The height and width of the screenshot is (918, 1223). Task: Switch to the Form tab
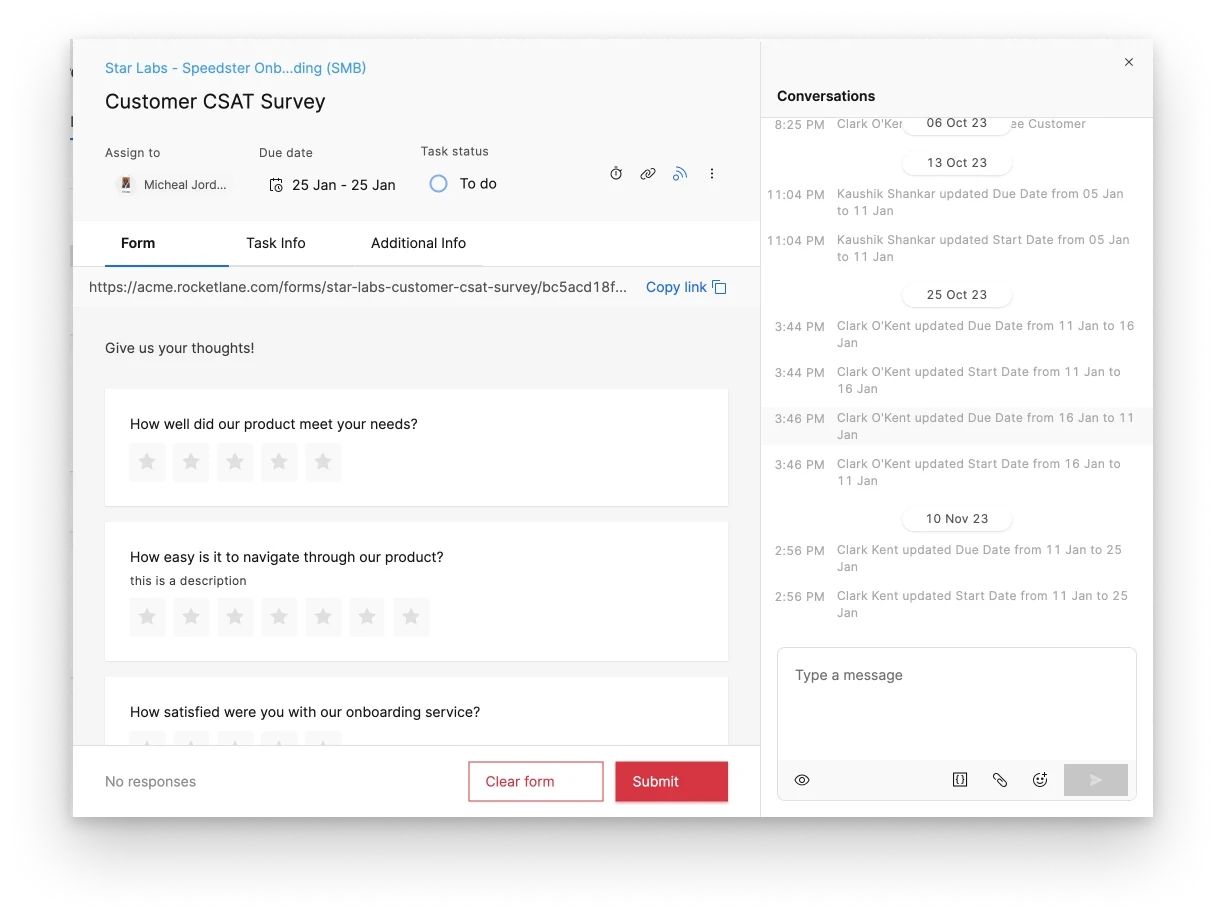click(x=138, y=243)
